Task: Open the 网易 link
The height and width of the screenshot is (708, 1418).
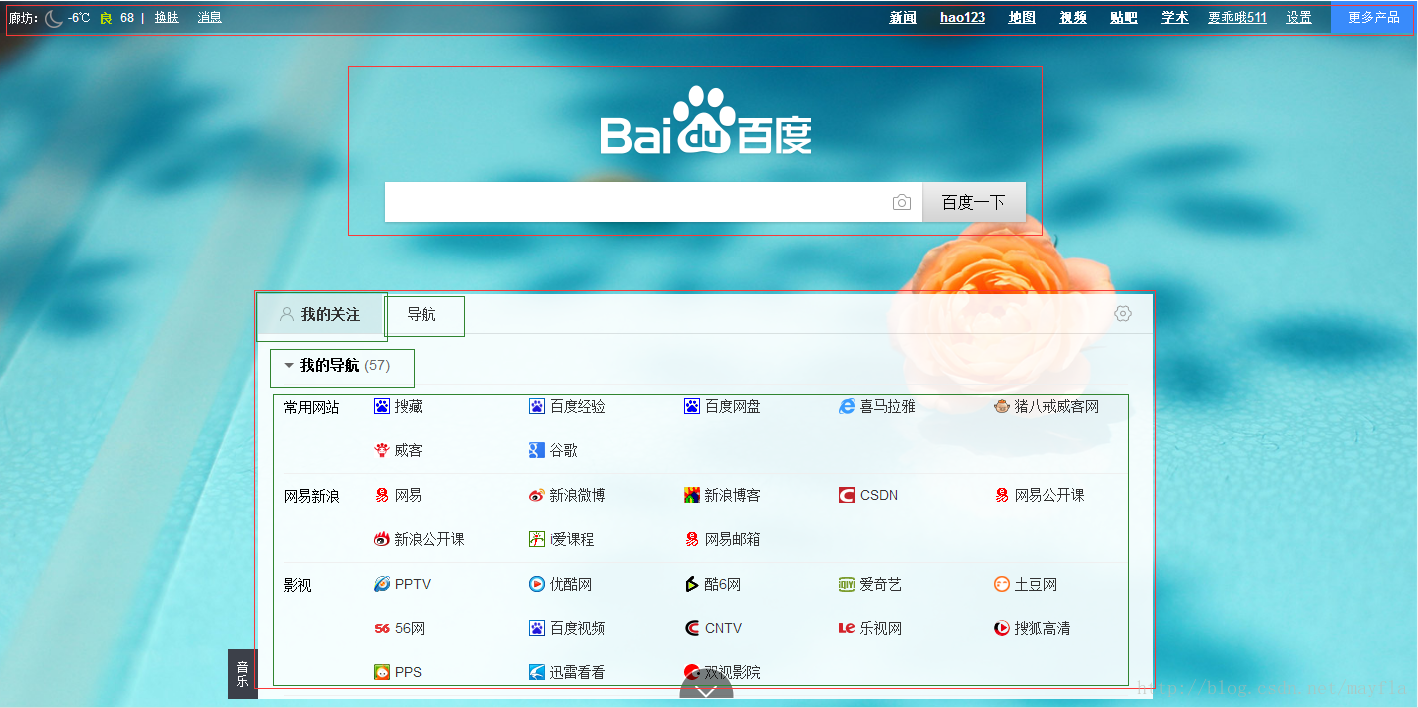Action: (408, 495)
